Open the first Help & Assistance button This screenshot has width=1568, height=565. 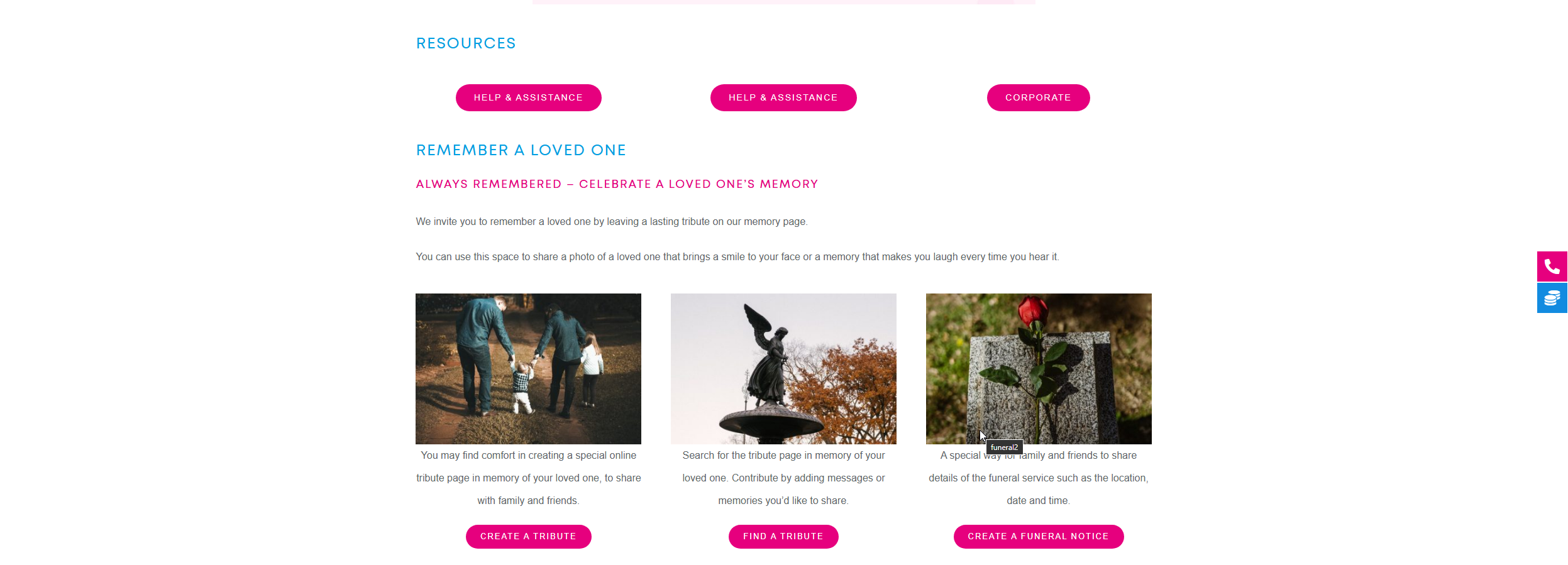pyautogui.click(x=528, y=97)
